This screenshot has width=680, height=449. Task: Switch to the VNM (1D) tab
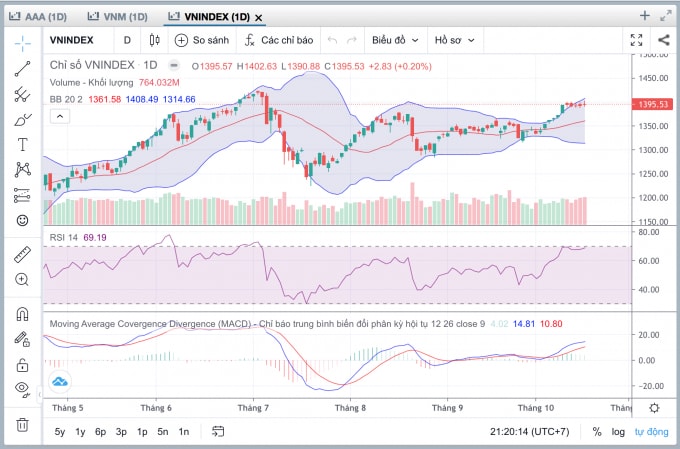point(118,17)
